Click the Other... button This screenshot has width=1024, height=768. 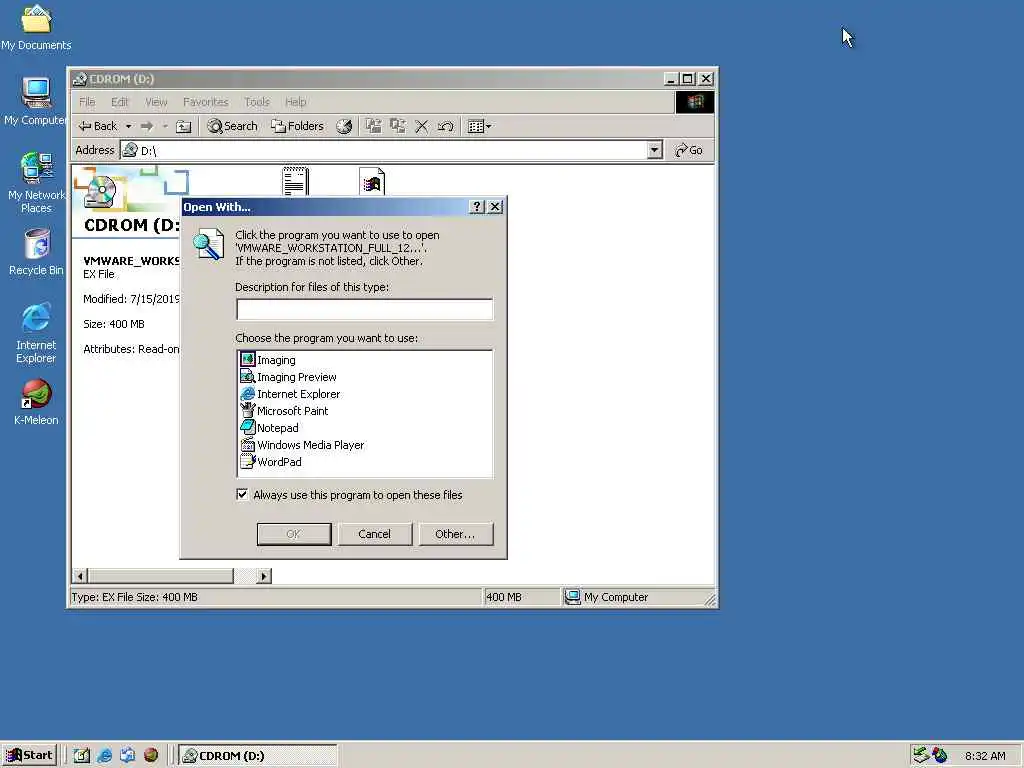pos(455,534)
